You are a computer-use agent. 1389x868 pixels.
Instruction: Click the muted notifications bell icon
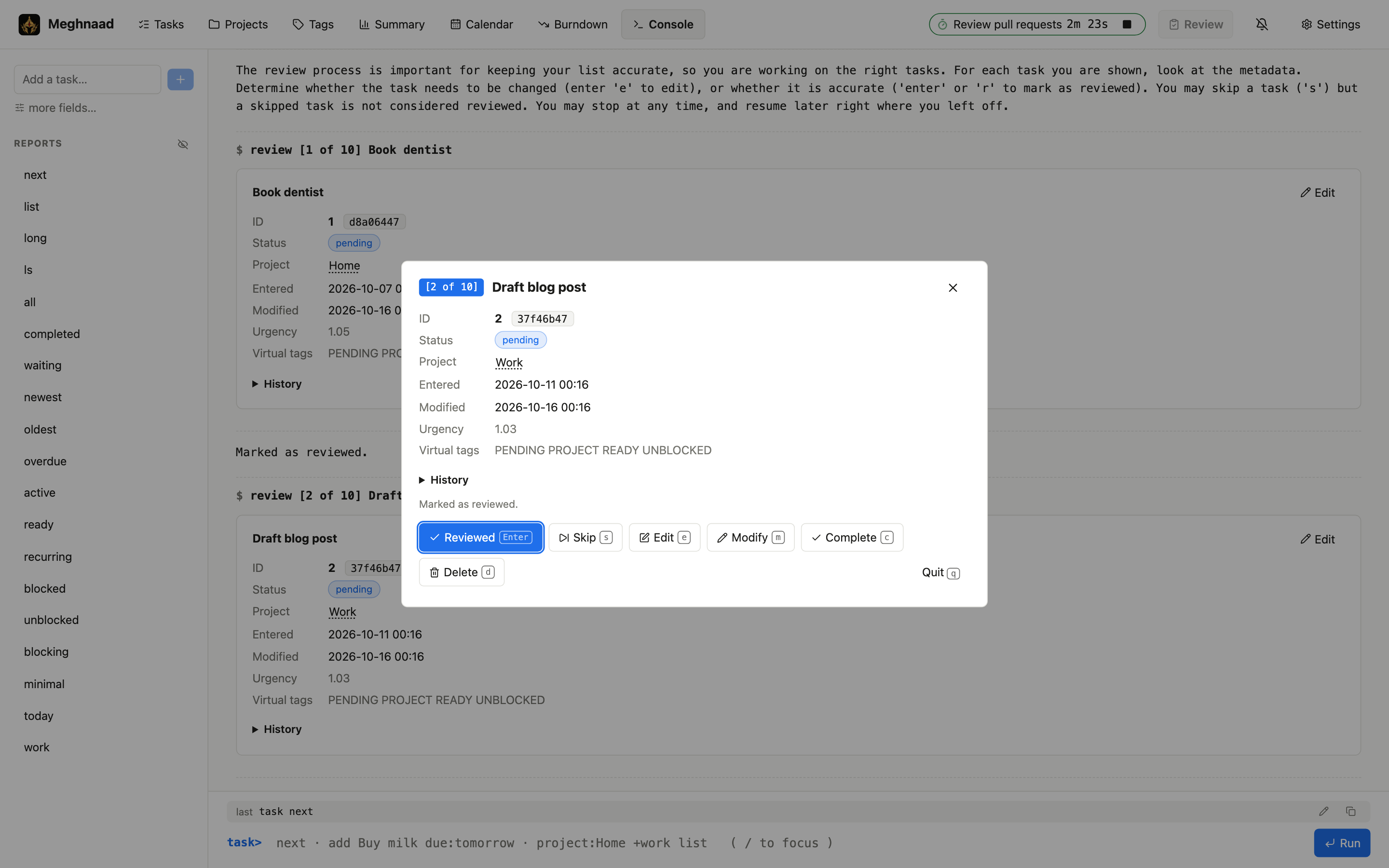(1262, 24)
